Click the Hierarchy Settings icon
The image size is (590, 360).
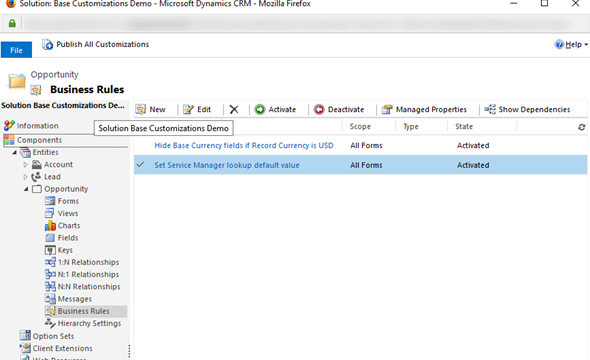pos(50,323)
